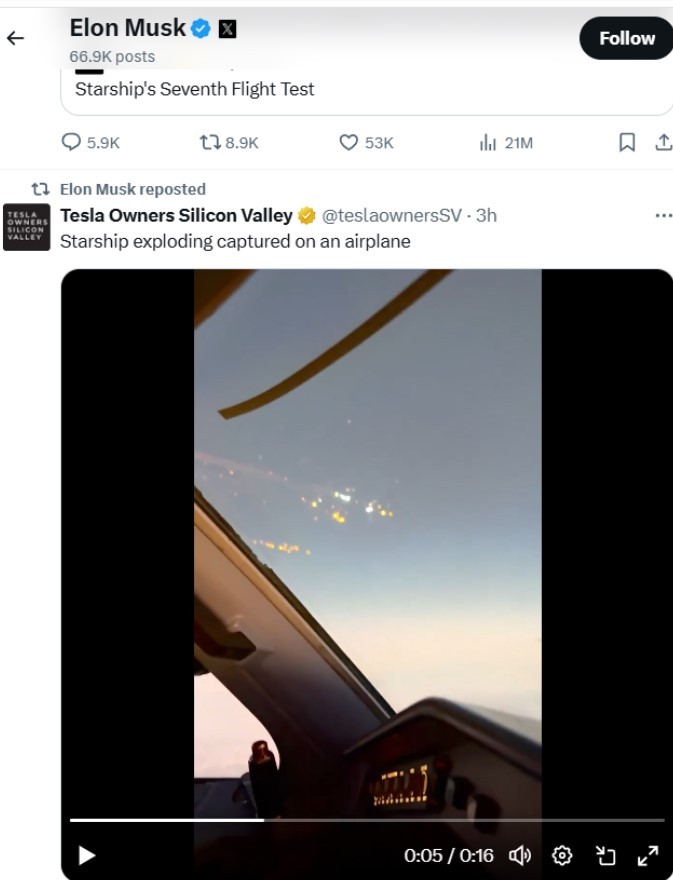
Task: Open the Tesla Owners Silicon Valley name link
Action: tap(176, 215)
